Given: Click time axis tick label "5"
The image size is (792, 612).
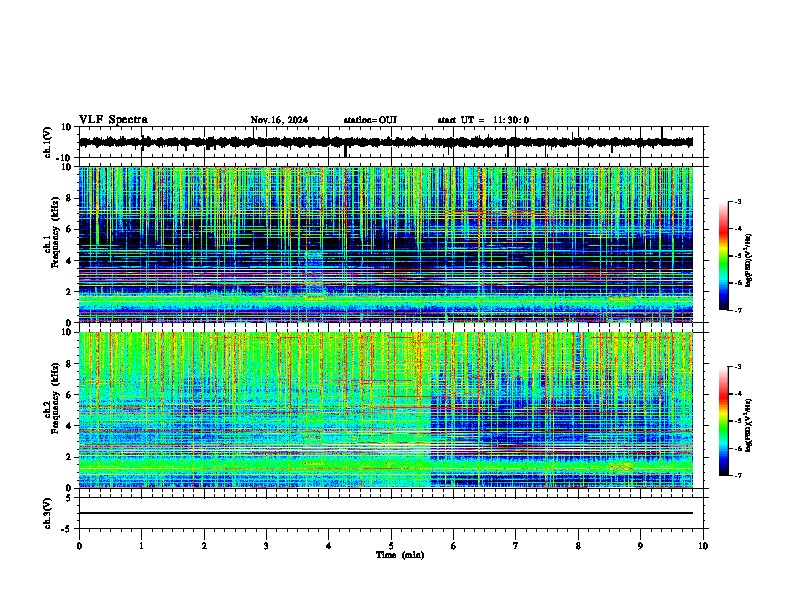Looking at the screenshot, I should pos(391,546).
